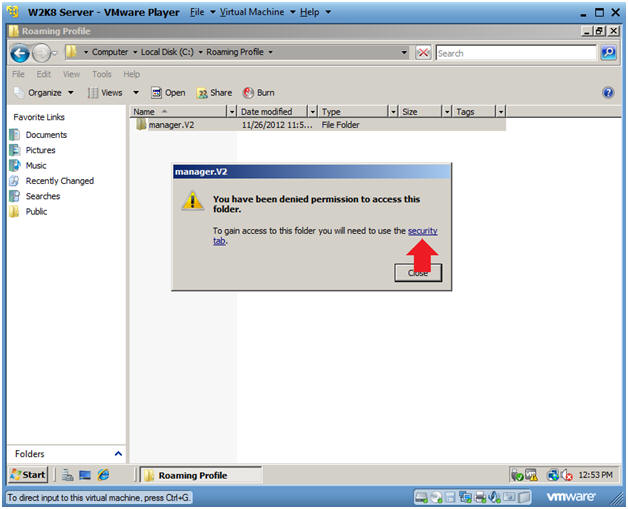Screen dimensions: 628x509
Task: Launch Internet Explorer from quick launch
Action: point(103,475)
